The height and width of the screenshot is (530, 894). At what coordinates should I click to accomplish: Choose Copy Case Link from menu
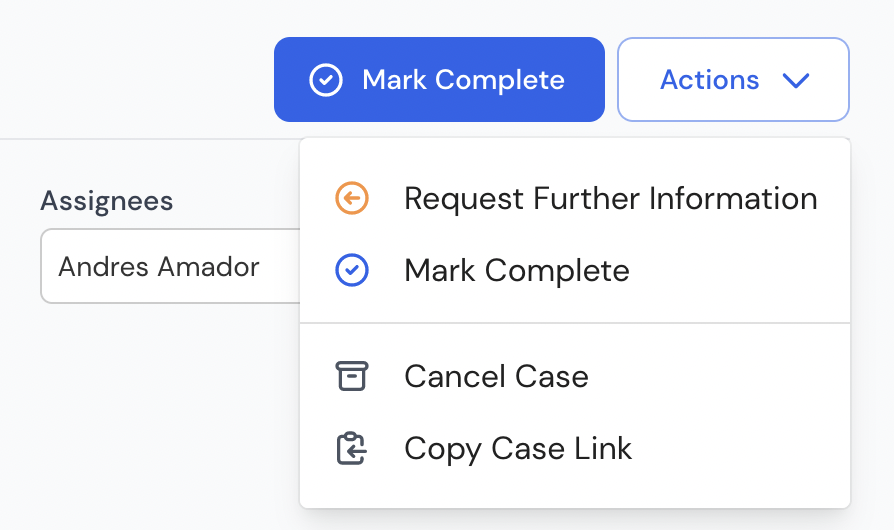575,448
